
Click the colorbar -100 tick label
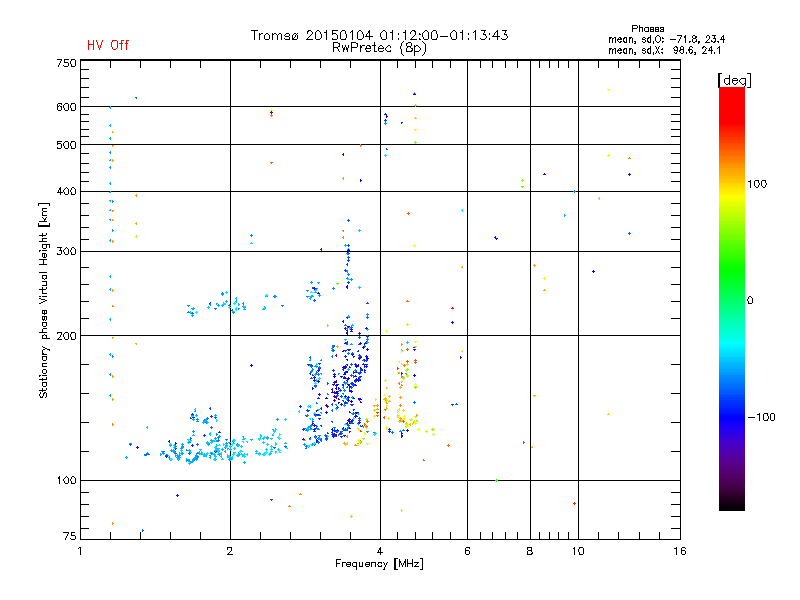[761, 417]
